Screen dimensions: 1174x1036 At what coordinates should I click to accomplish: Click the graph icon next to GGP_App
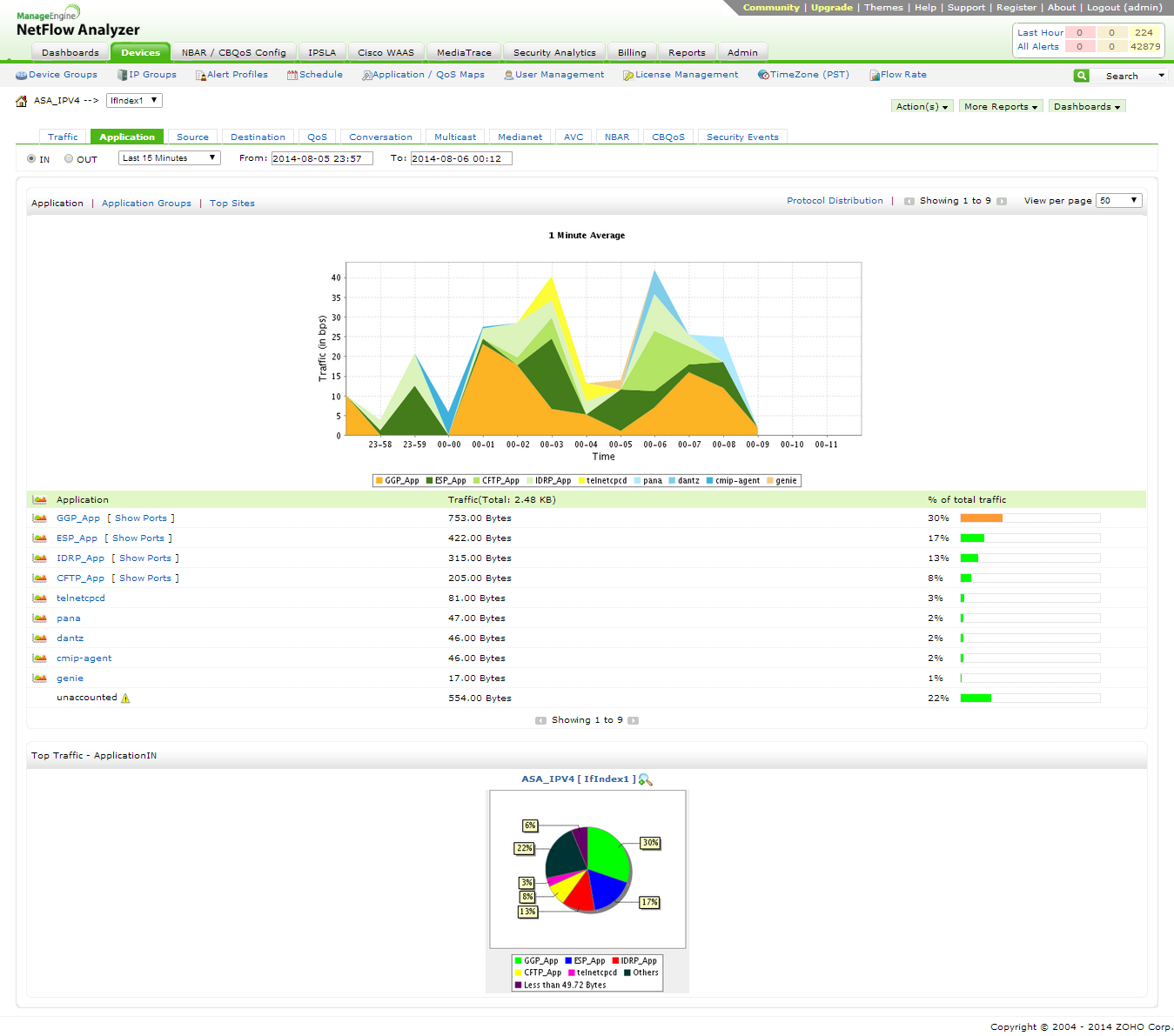point(40,518)
